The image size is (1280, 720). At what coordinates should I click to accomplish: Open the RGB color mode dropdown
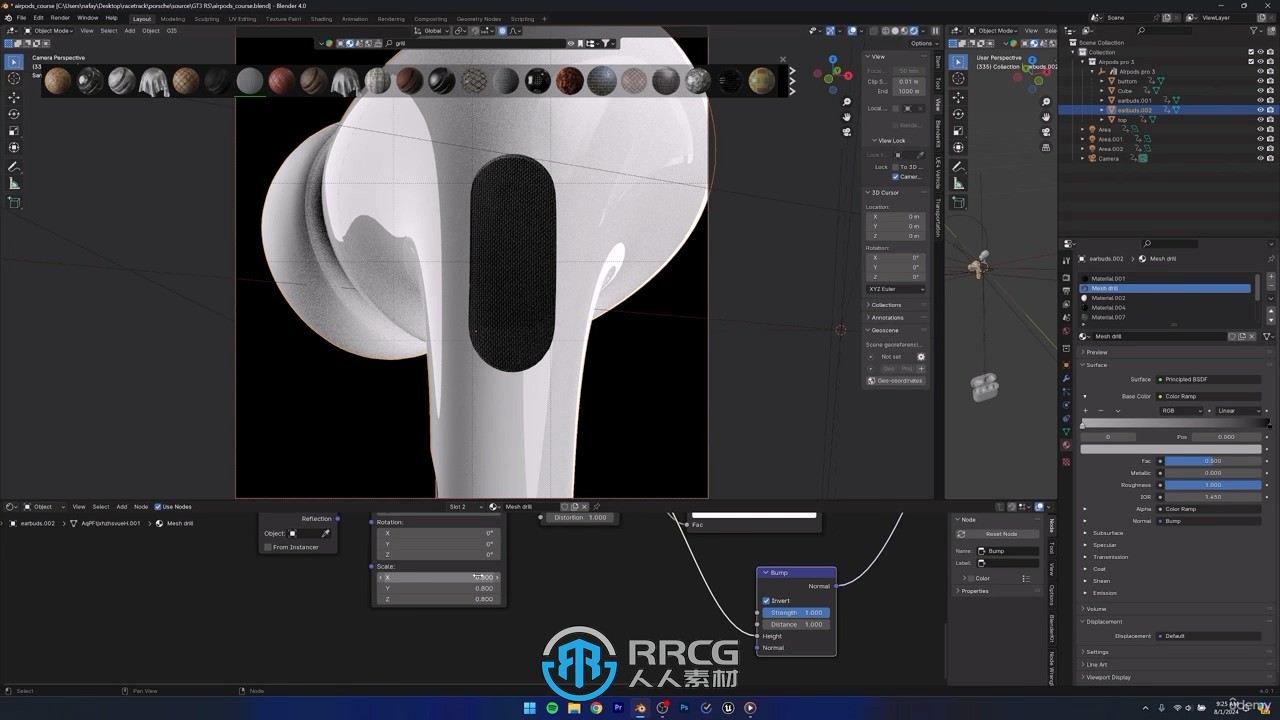click(x=1182, y=411)
